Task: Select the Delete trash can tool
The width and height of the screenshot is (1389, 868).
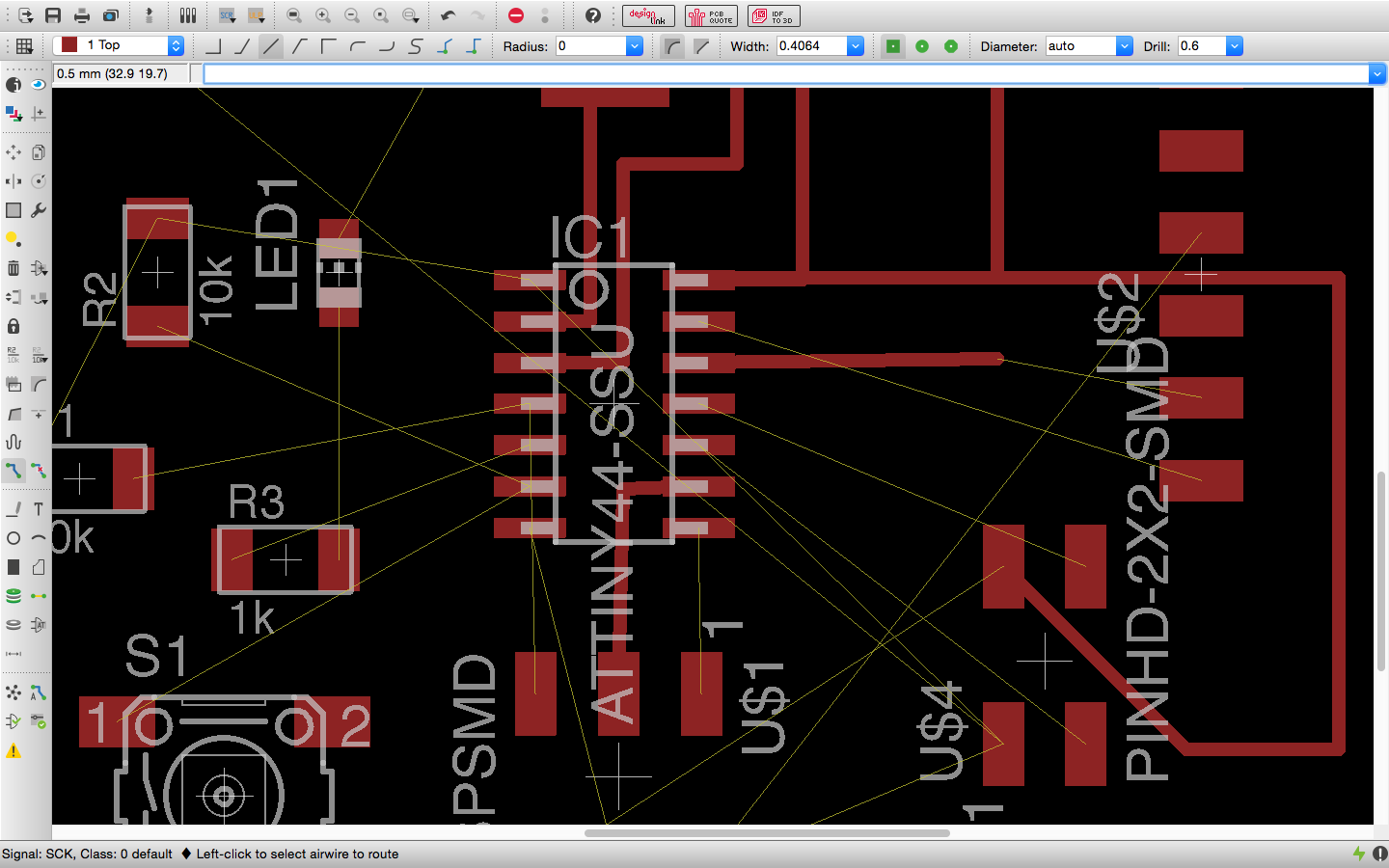Action: pos(14,268)
